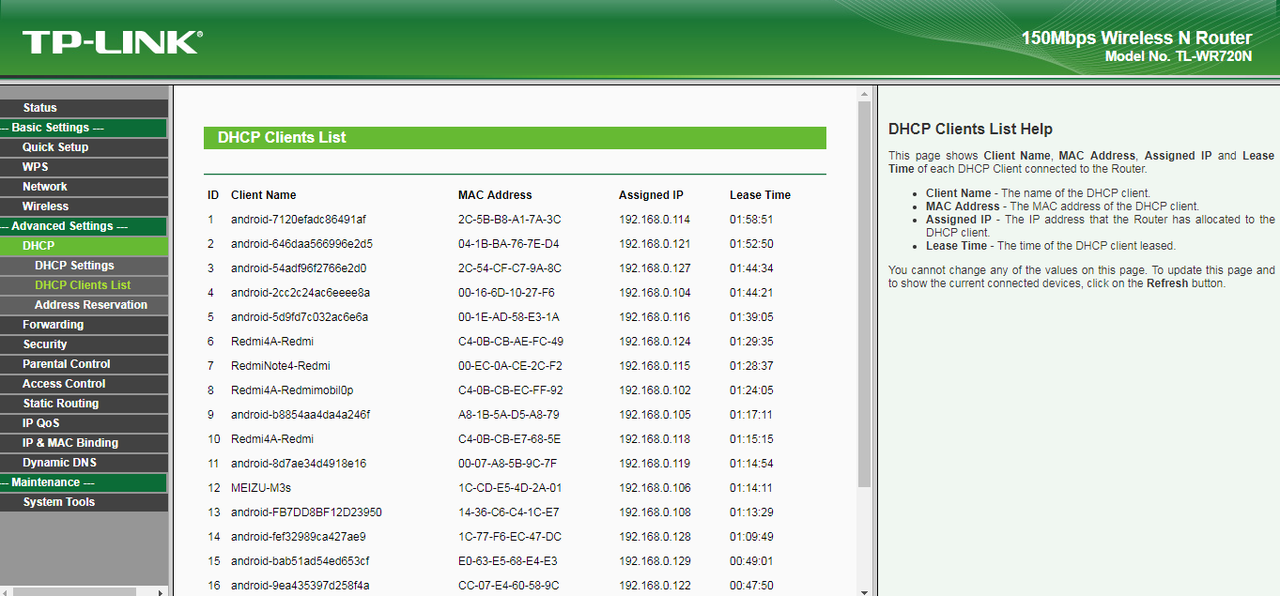
Task: Click the vertical scrollbar down arrow
Action: [x=864, y=587]
